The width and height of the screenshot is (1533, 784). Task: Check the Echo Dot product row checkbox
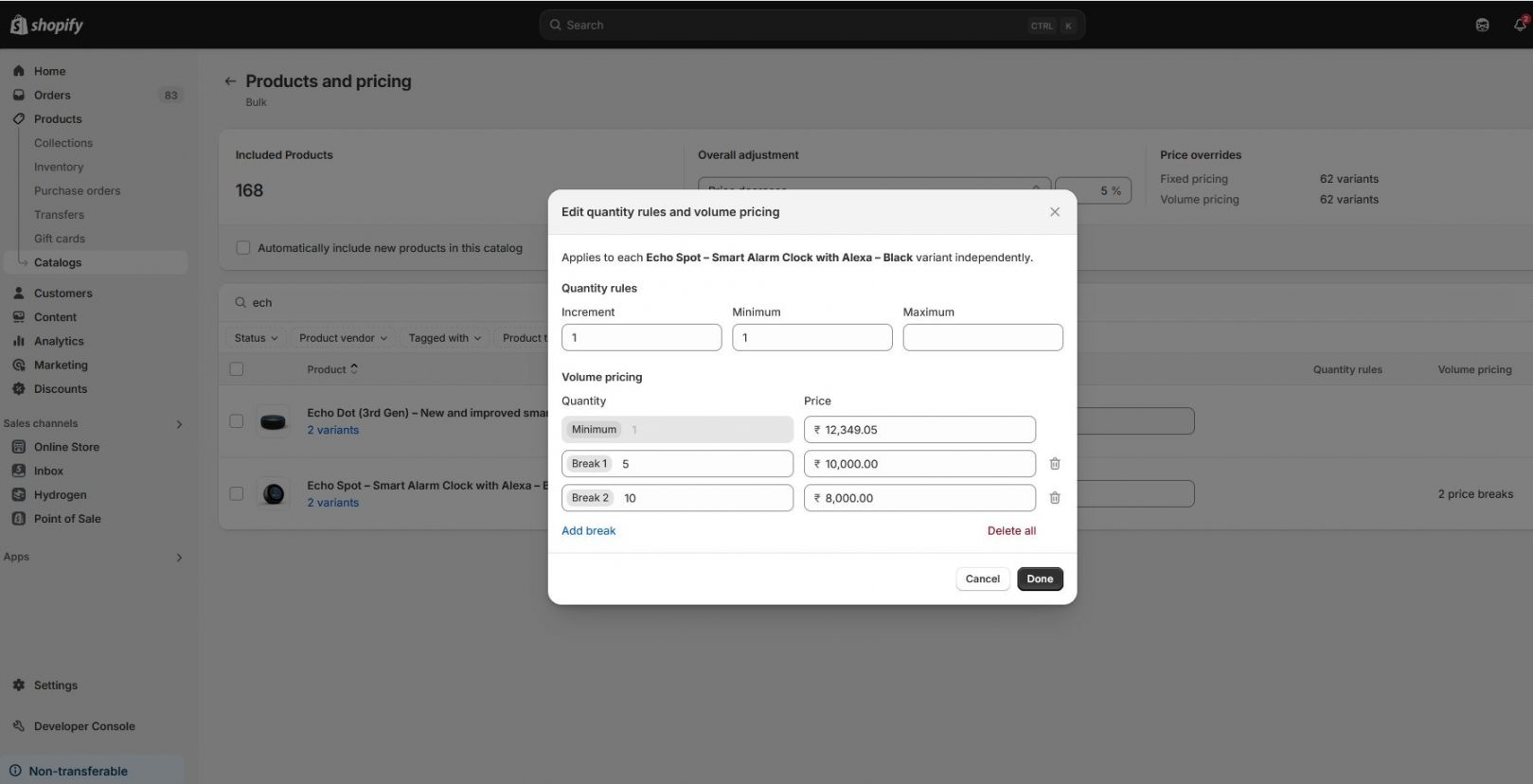click(x=237, y=421)
